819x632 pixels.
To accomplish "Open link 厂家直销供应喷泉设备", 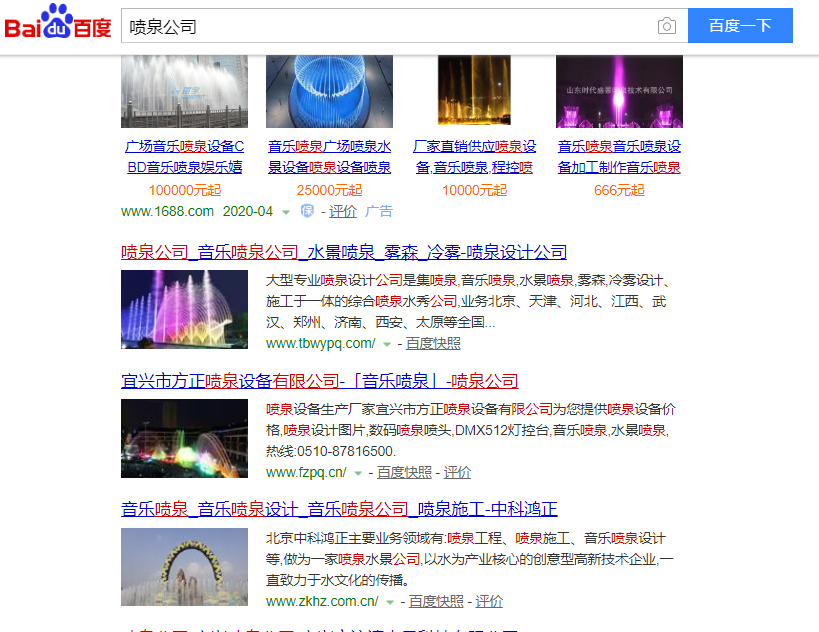I will point(474,157).
